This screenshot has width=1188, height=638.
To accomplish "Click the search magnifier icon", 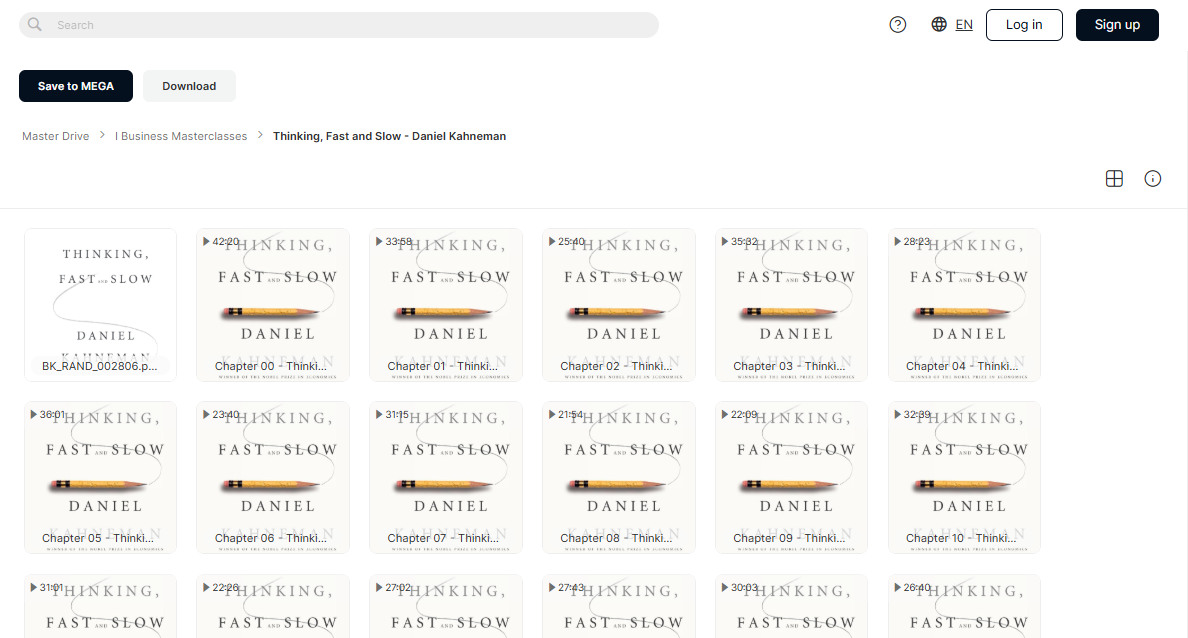I will pos(35,24).
